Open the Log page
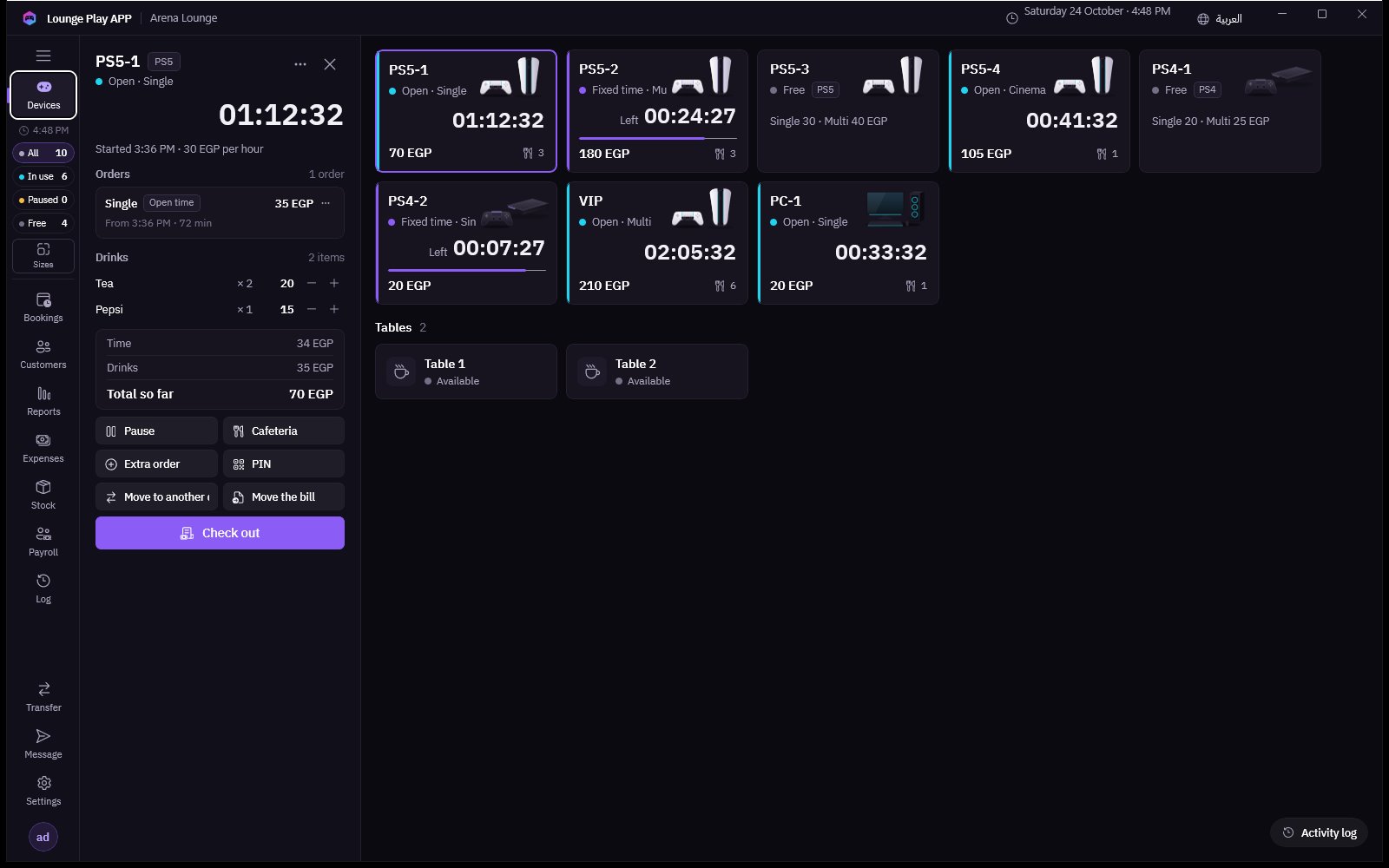Viewport: 1389px width, 868px height. pos(43,589)
